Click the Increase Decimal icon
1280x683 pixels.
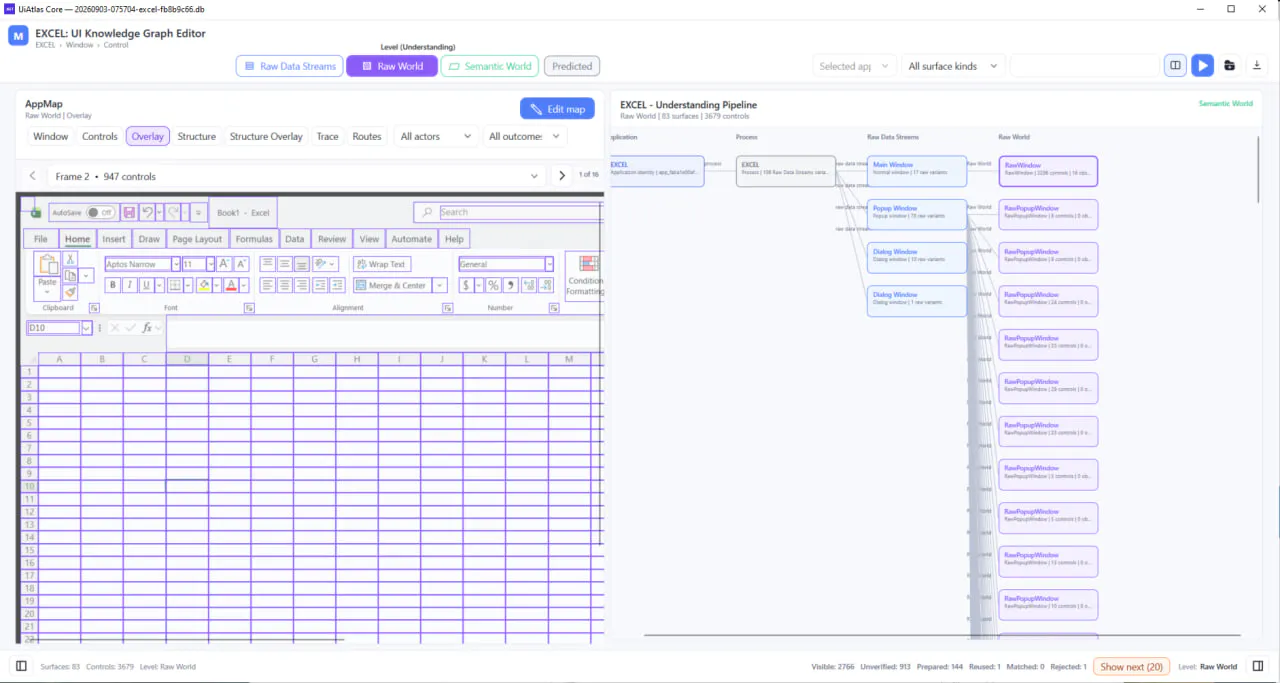click(x=528, y=285)
